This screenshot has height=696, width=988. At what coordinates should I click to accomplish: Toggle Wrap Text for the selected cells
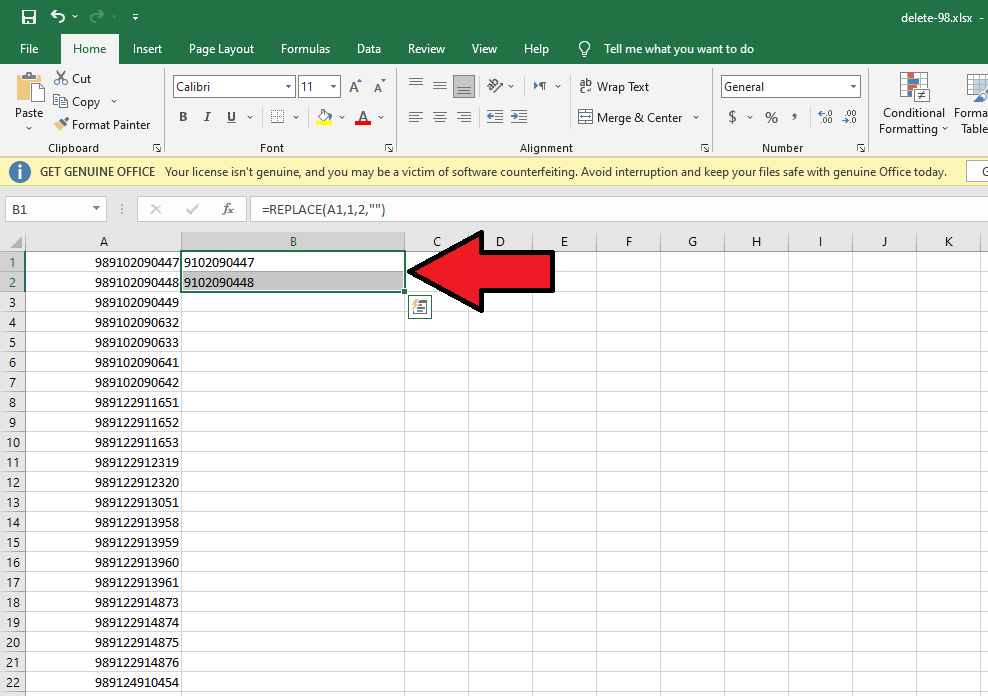tap(614, 87)
